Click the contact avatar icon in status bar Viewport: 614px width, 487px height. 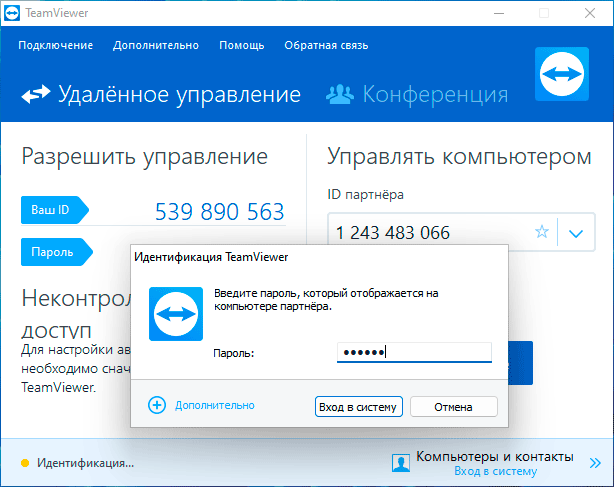[x=401, y=463]
